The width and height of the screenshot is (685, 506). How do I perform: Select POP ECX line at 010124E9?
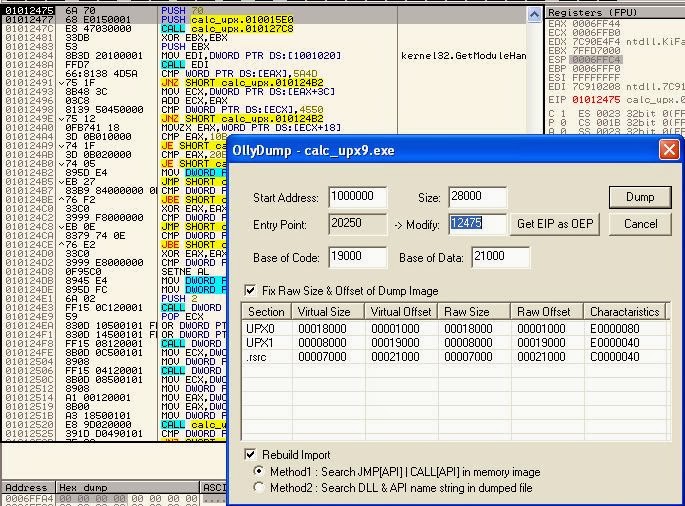click(x=116, y=316)
